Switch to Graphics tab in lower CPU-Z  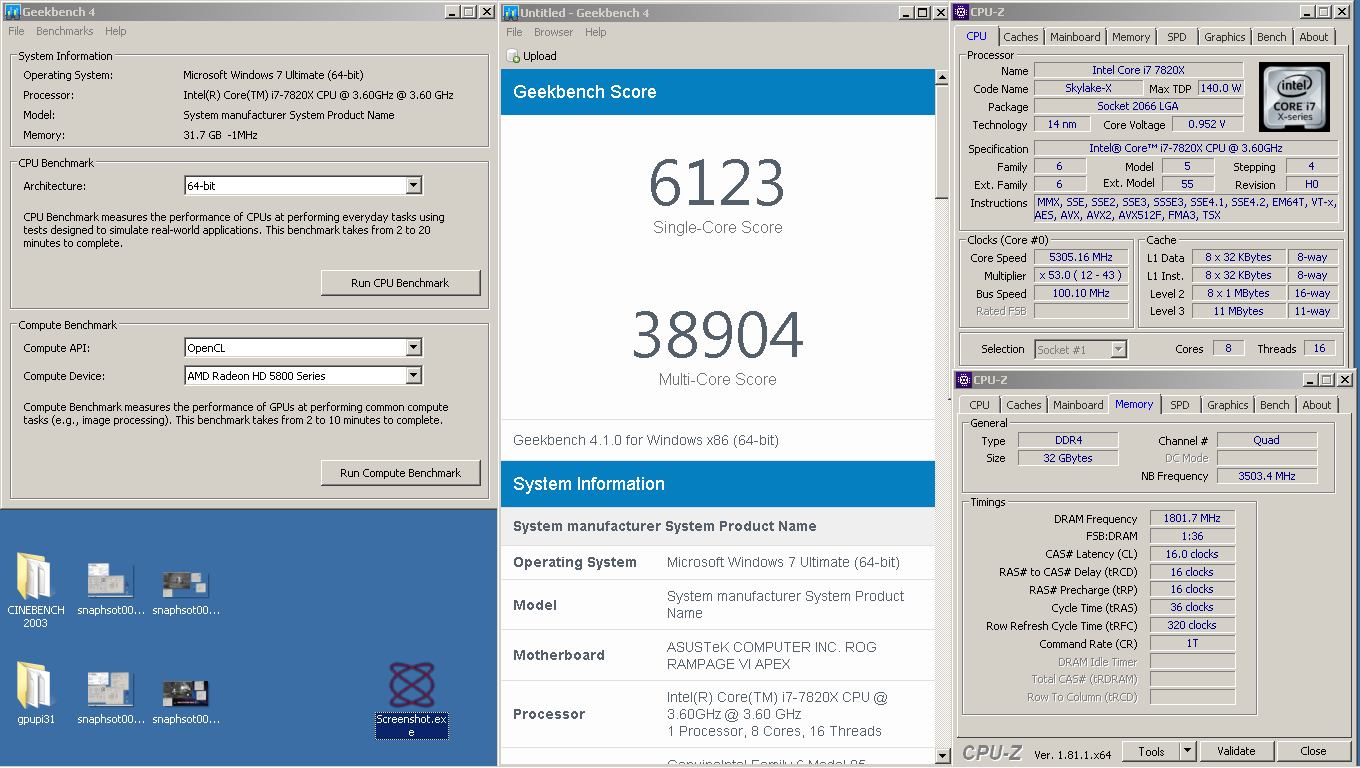(x=1228, y=405)
